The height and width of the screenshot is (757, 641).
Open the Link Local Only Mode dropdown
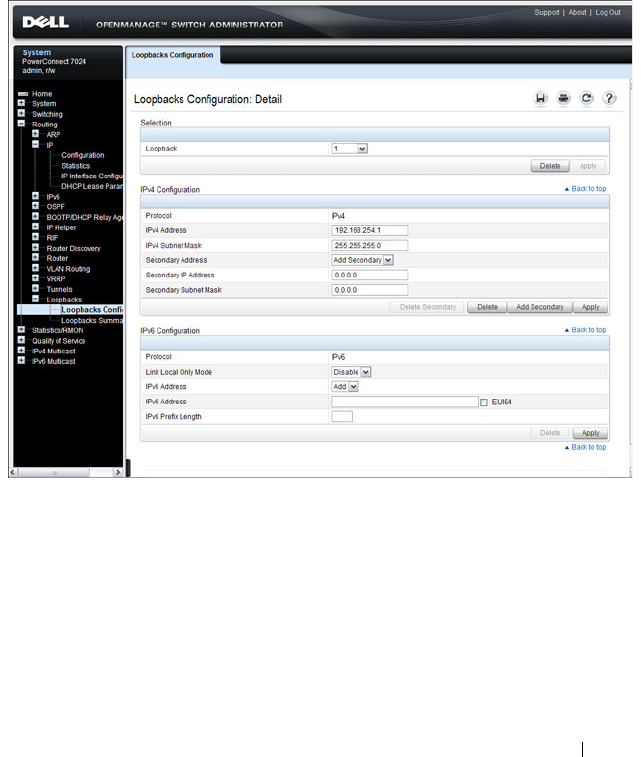[351, 372]
